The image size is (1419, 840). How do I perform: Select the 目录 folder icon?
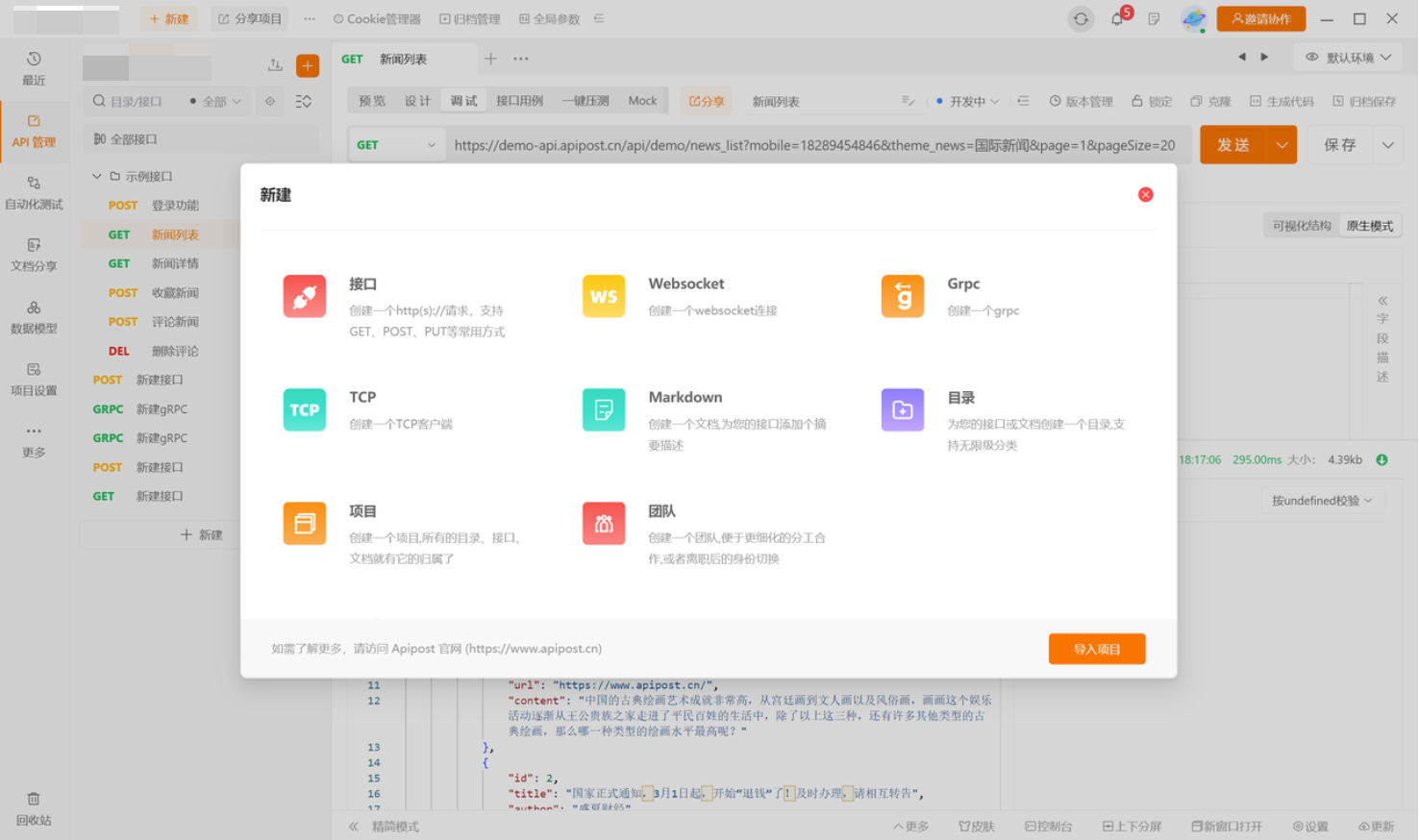pyautogui.click(x=902, y=409)
